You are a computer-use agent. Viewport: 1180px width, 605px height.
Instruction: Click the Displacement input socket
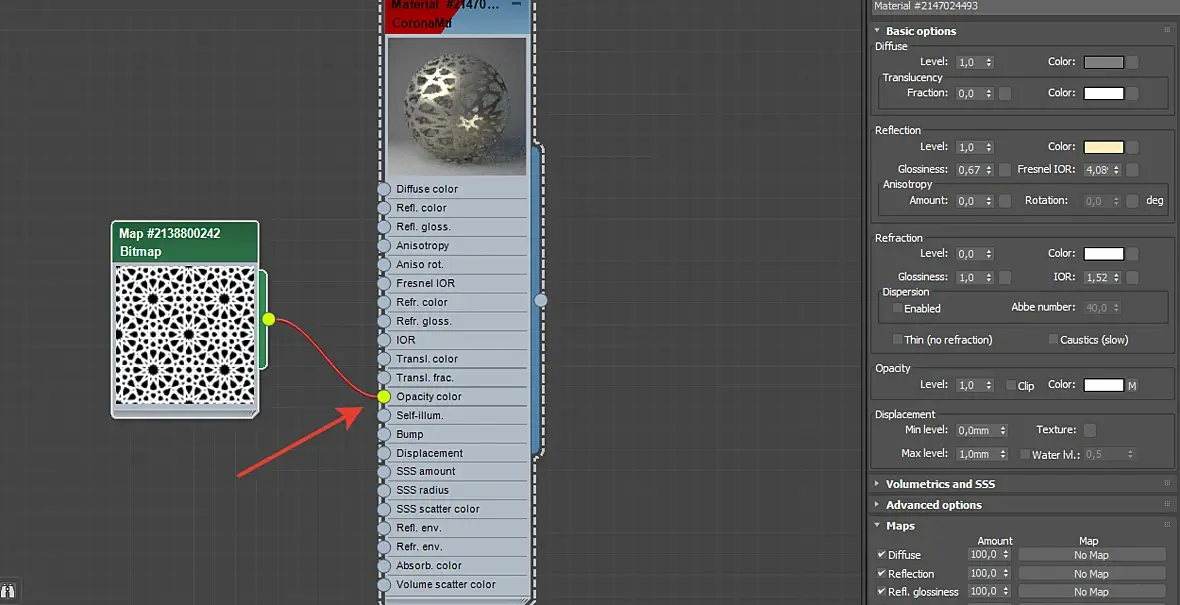384,453
